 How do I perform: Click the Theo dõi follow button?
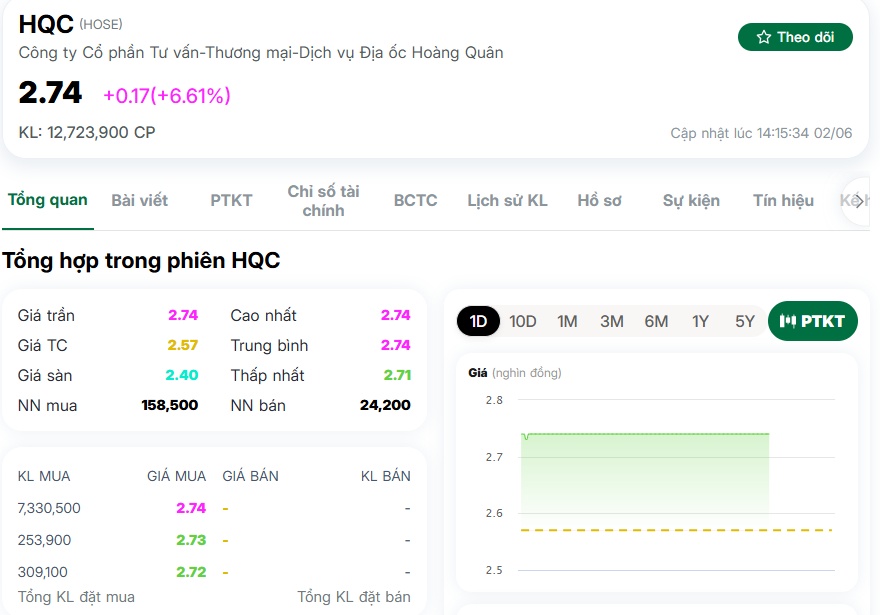coord(795,37)
